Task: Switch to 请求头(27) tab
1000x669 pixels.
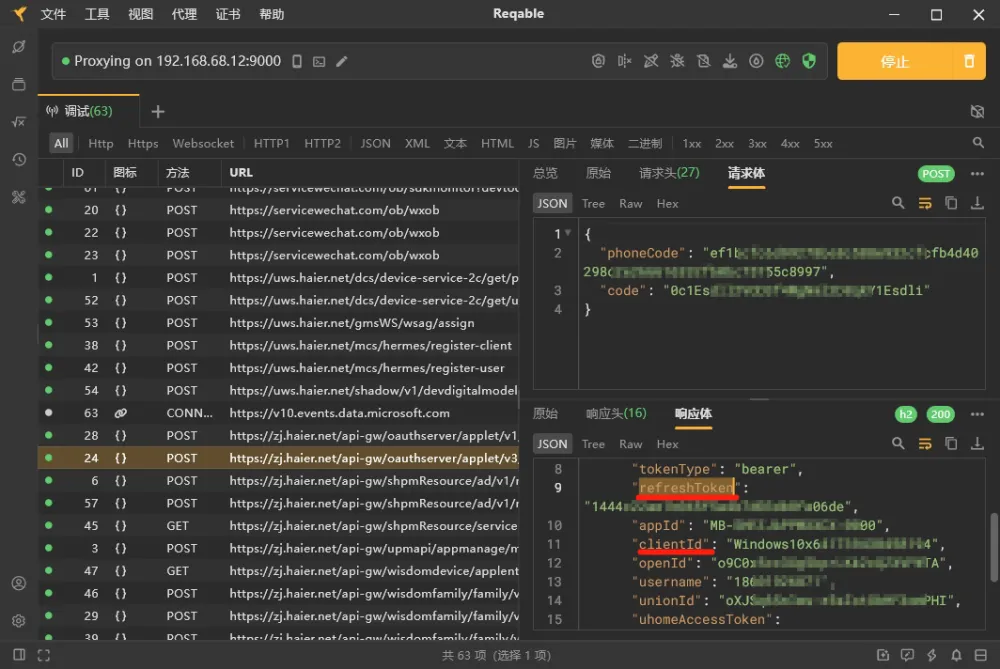Action: click(669, 173)
